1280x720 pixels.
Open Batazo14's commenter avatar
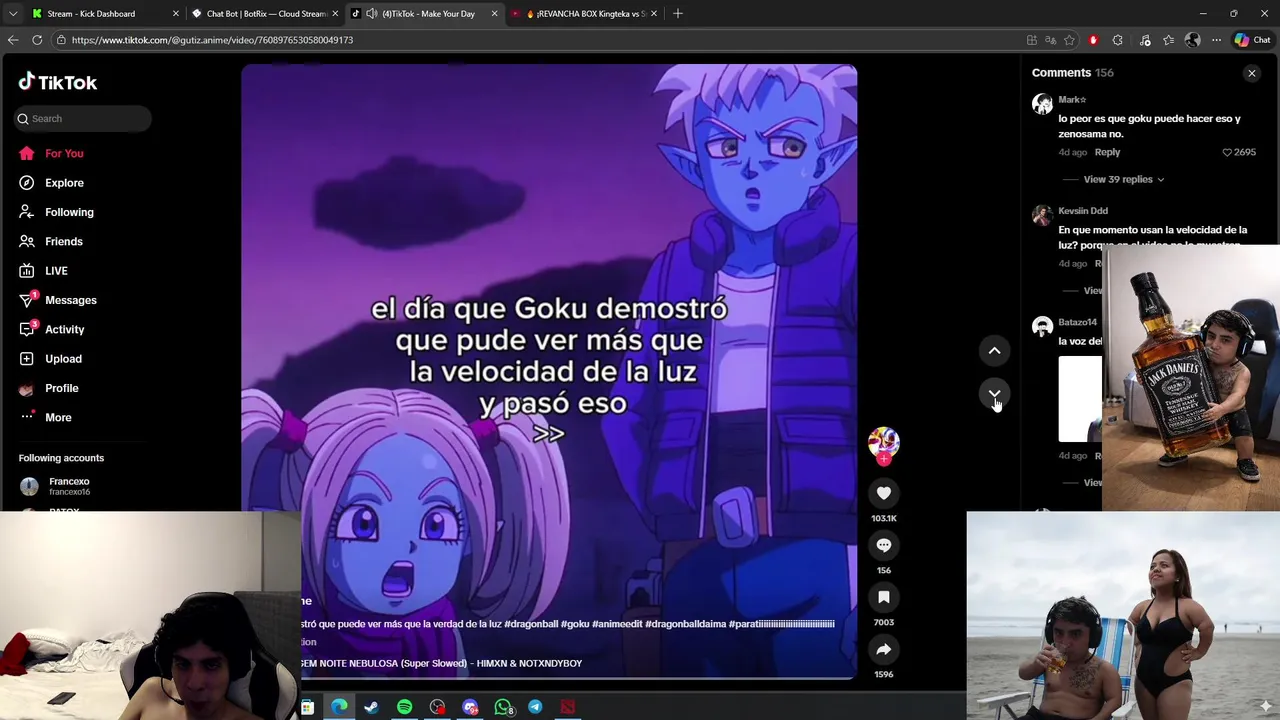[1042, 327]
